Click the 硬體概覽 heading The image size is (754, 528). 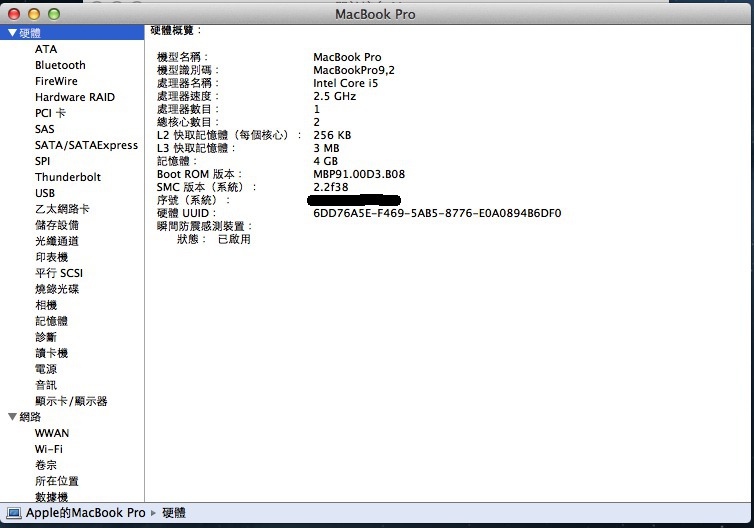click(x=176, y=30)
